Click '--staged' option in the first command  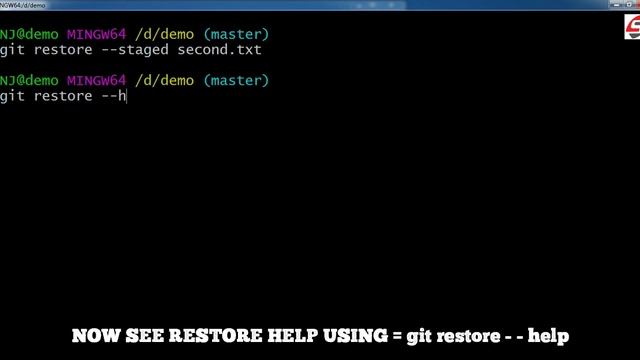coord(135,50)
